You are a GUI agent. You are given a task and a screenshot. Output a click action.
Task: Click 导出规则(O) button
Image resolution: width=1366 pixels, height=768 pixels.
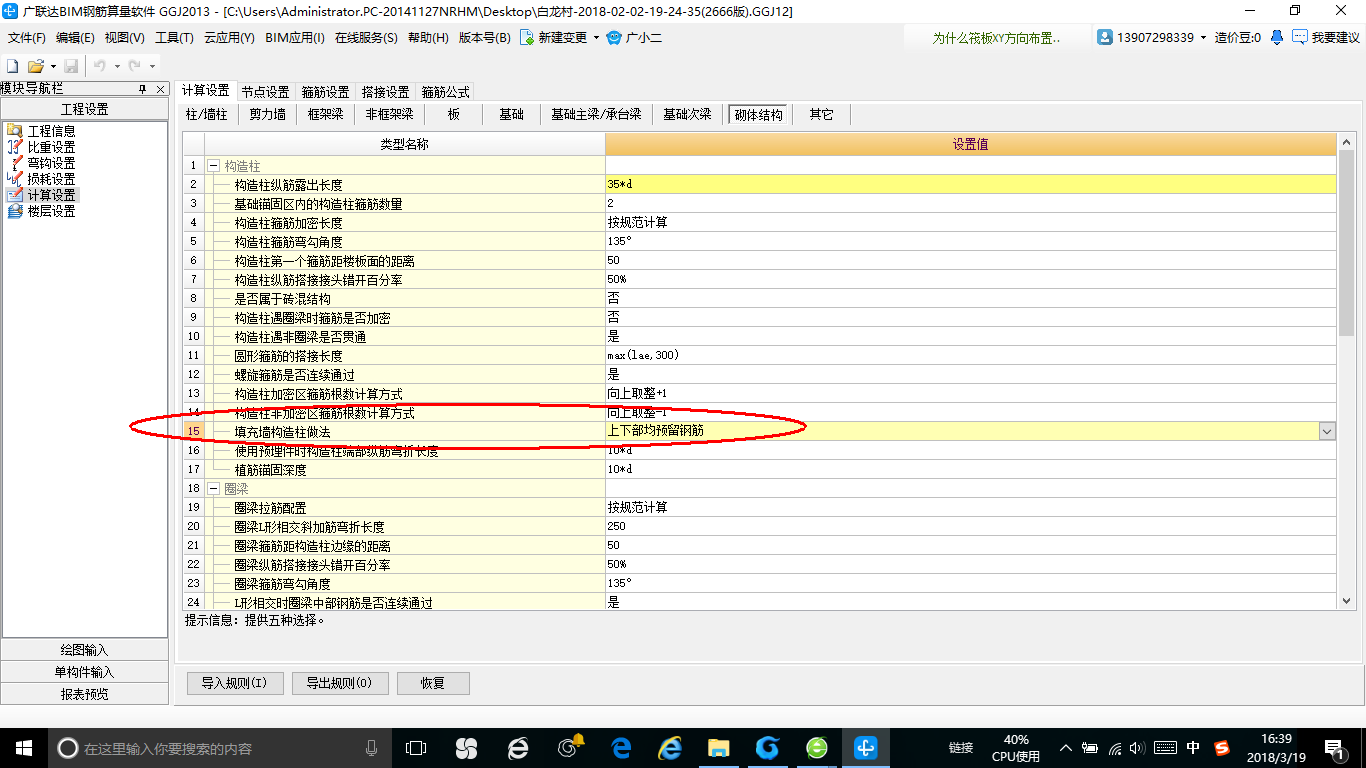[x=339, y=683]
